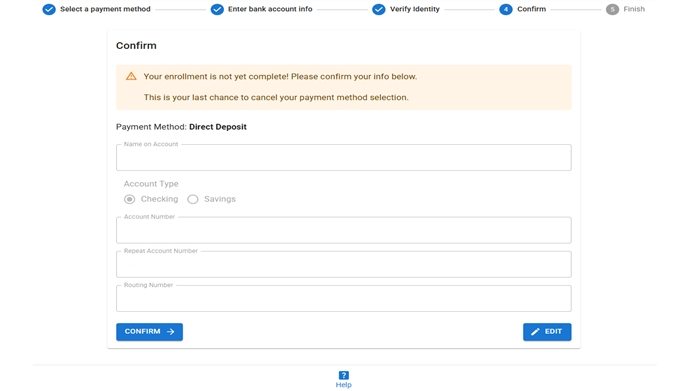690x391 pixels.
Task: Click the Routing Number field
Action: [344, 298]
